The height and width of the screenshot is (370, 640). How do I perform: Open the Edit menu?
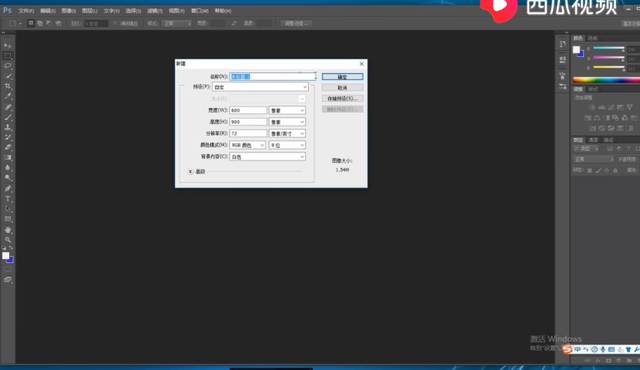pos(47,11)
